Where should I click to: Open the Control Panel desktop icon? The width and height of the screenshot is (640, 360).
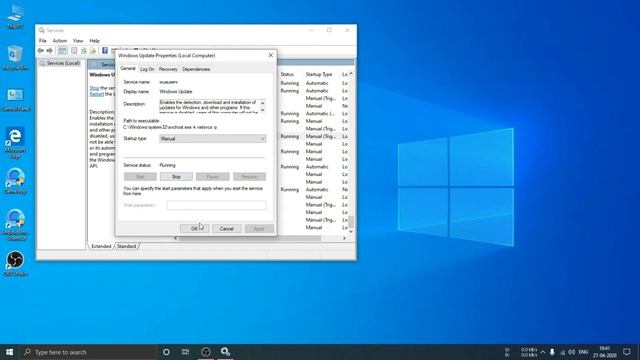pyautogui.click(x=15, y=100)
